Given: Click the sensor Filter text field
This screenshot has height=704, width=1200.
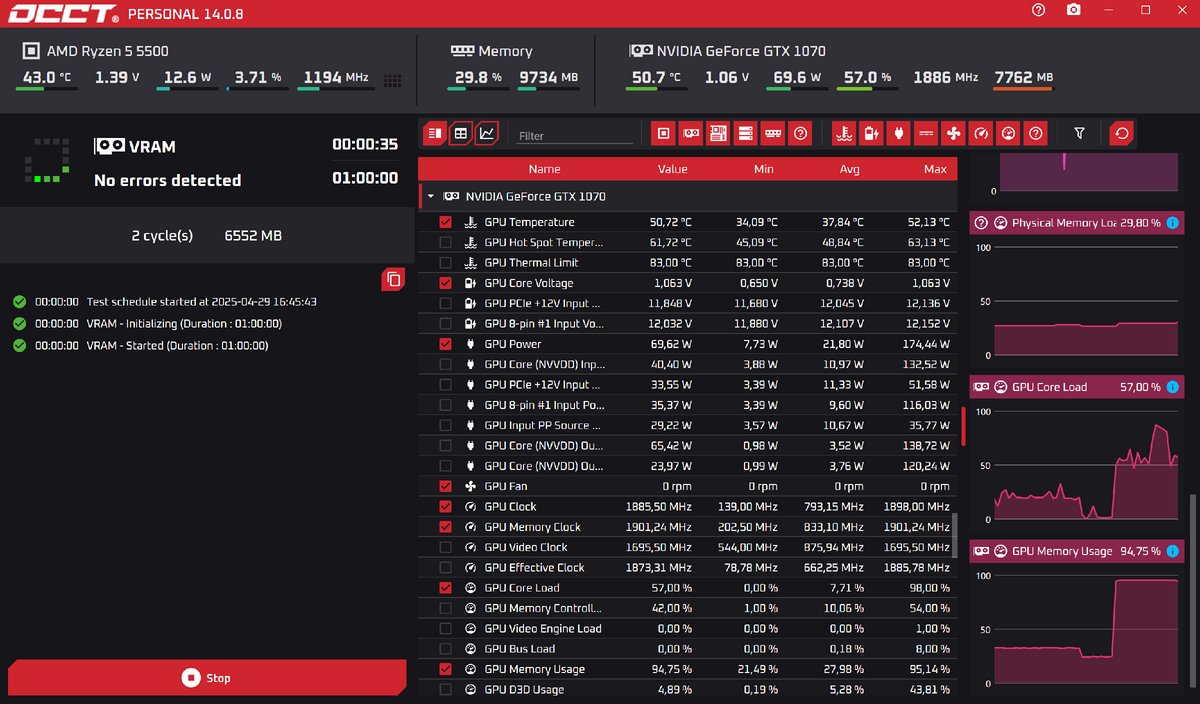Looking at the screenshot, I should [575, 135].
